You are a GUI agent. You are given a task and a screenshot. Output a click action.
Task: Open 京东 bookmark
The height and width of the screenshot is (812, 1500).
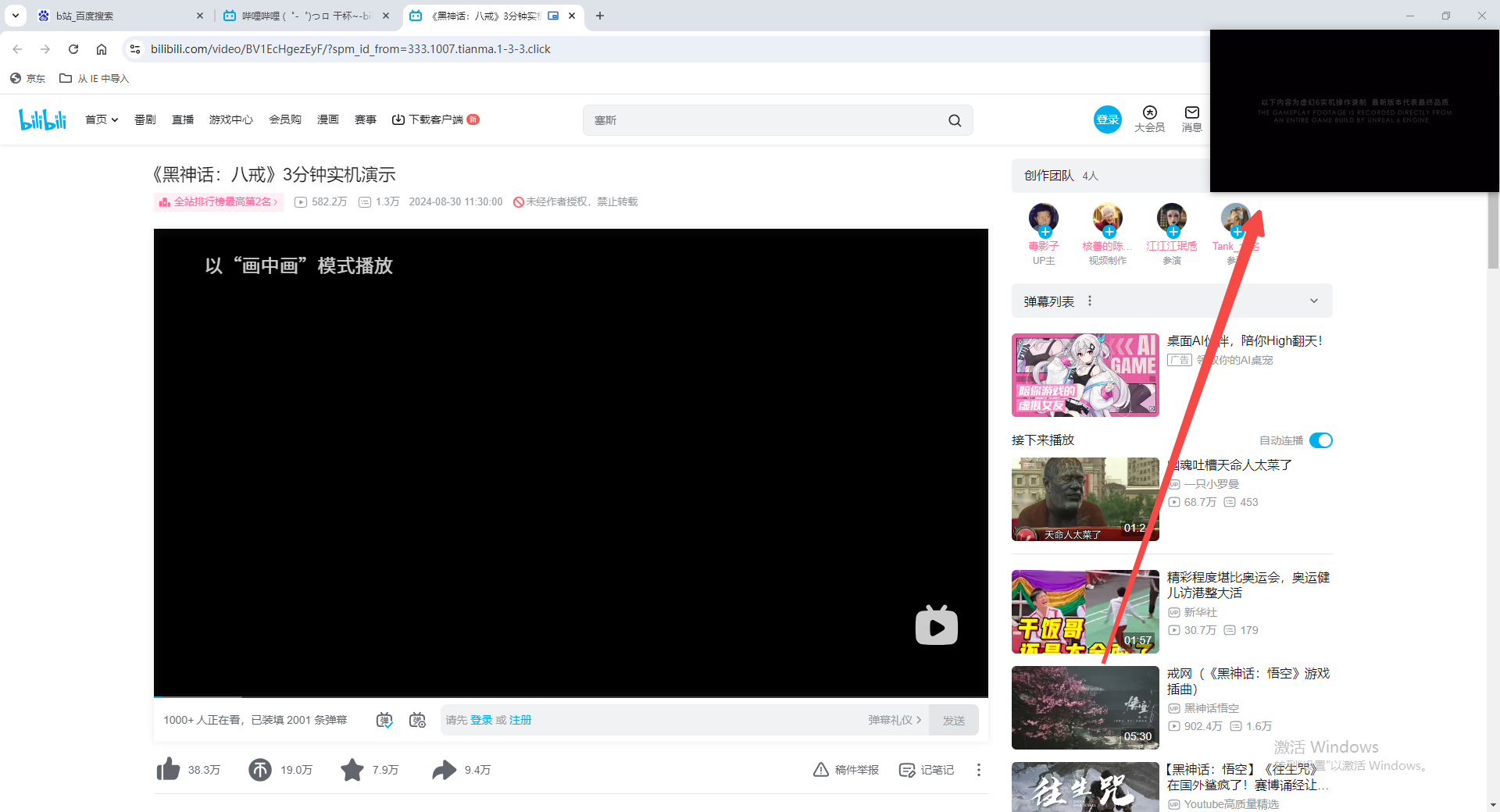pos(28,78)
